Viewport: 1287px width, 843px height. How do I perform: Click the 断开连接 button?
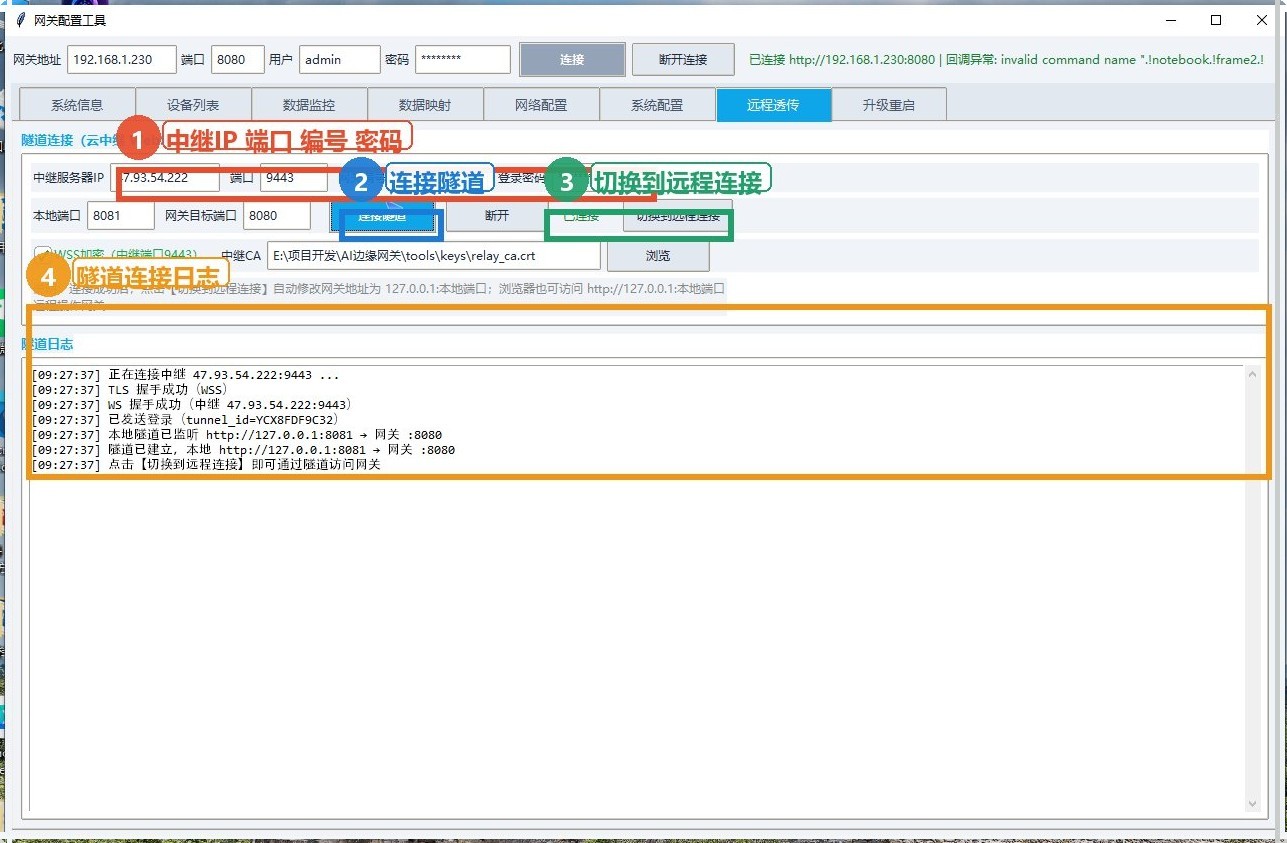coord(683,59)
